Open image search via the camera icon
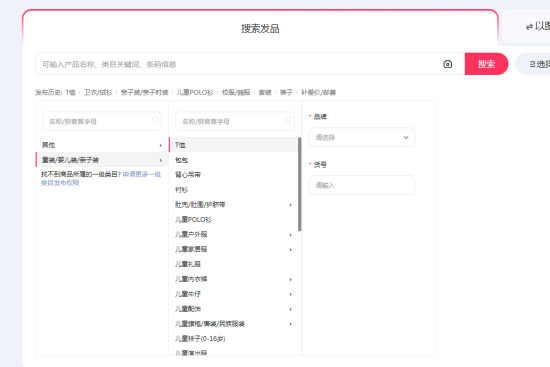The image size is (550, 367). click(447, 64)
